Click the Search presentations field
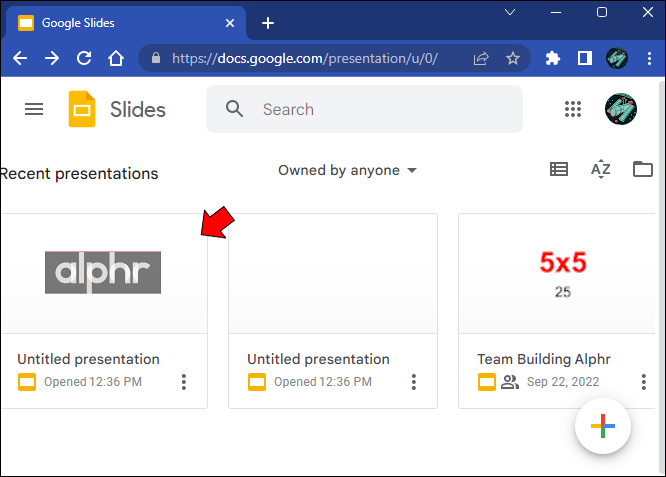The height and width of the screenshot is (477, 666). coord(380,109)
